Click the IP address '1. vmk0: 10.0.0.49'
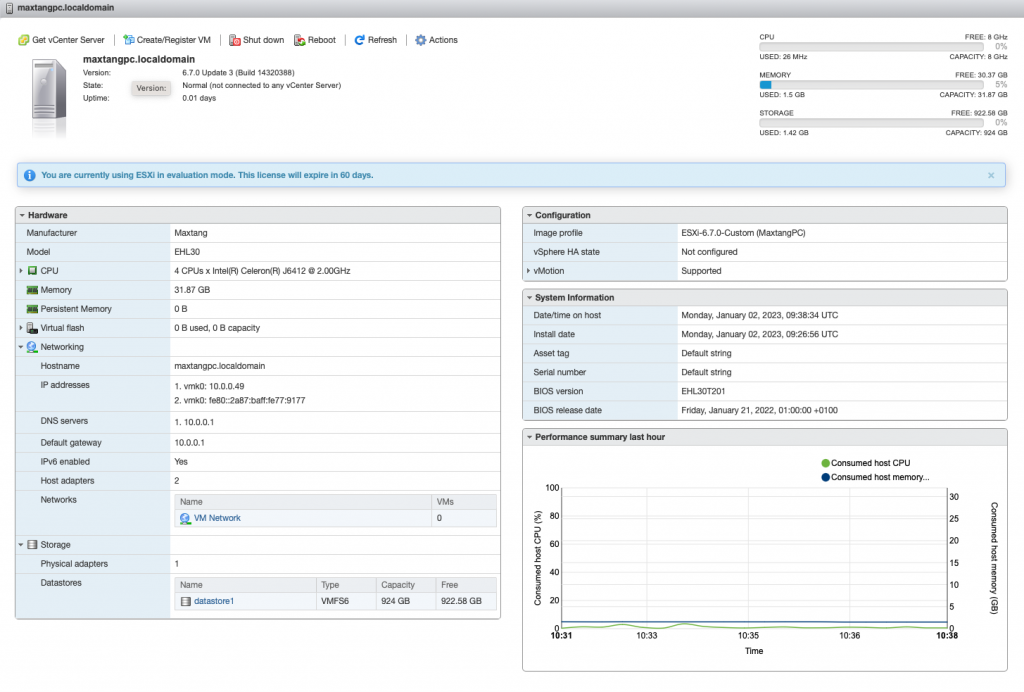This screenshot has width=1024, height=692. coord(209,386)
